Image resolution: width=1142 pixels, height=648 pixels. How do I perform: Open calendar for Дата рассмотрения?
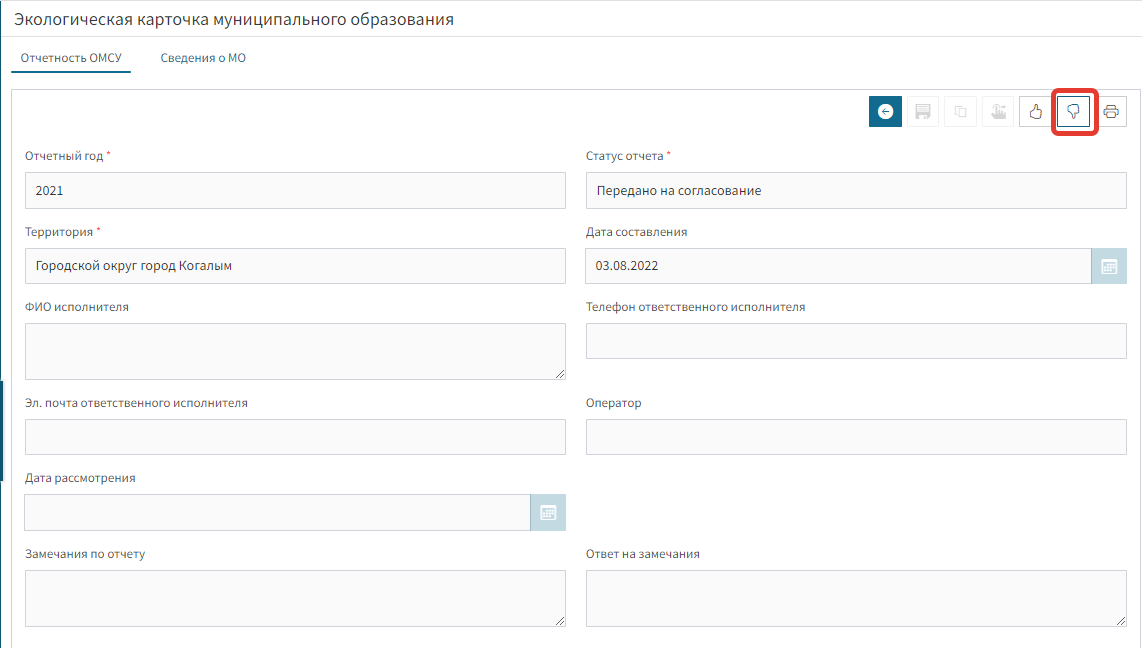tap(547, 512)
